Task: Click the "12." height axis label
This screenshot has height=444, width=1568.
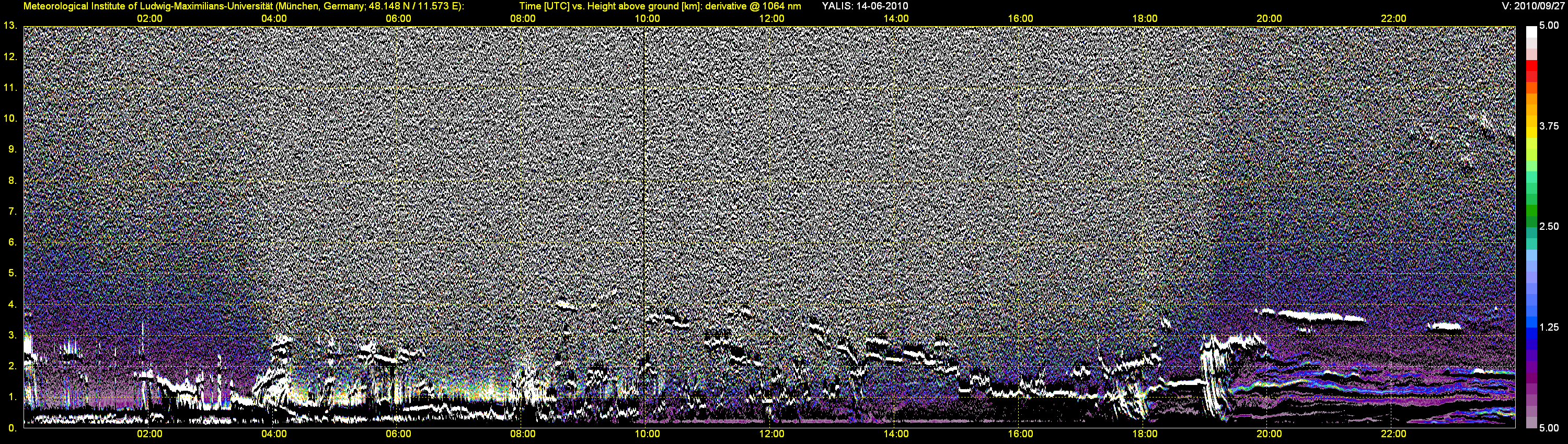Action: (x=10, y=56)
